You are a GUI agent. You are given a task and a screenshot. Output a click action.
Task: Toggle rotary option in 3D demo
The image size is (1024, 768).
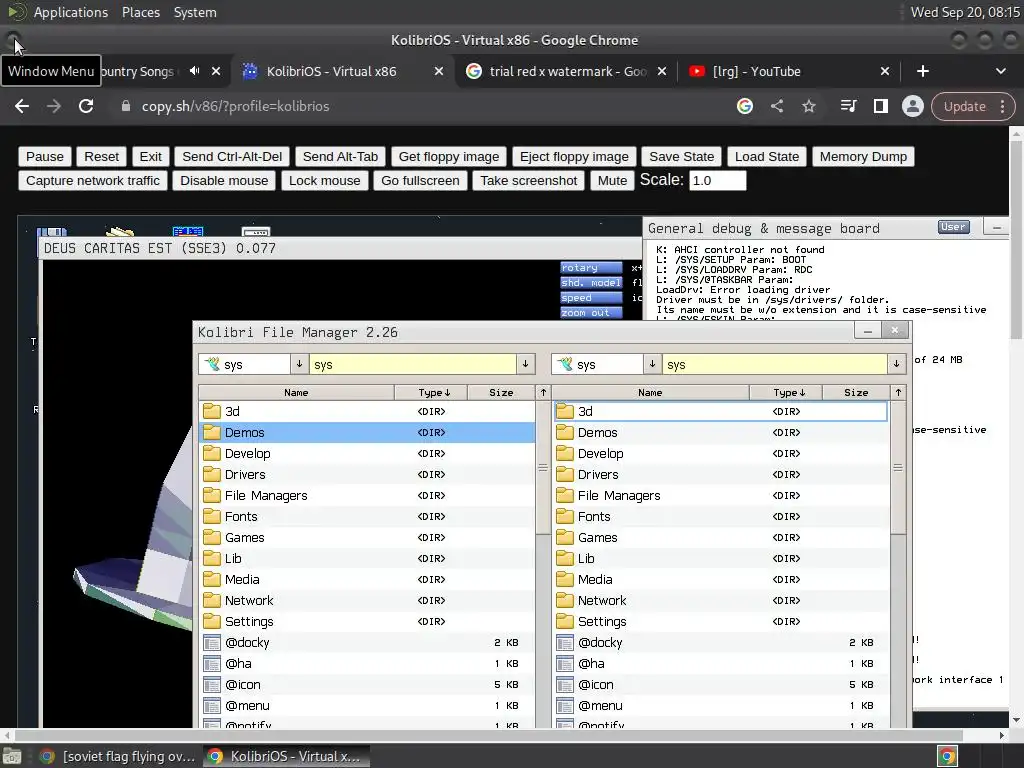coord(591,268)
